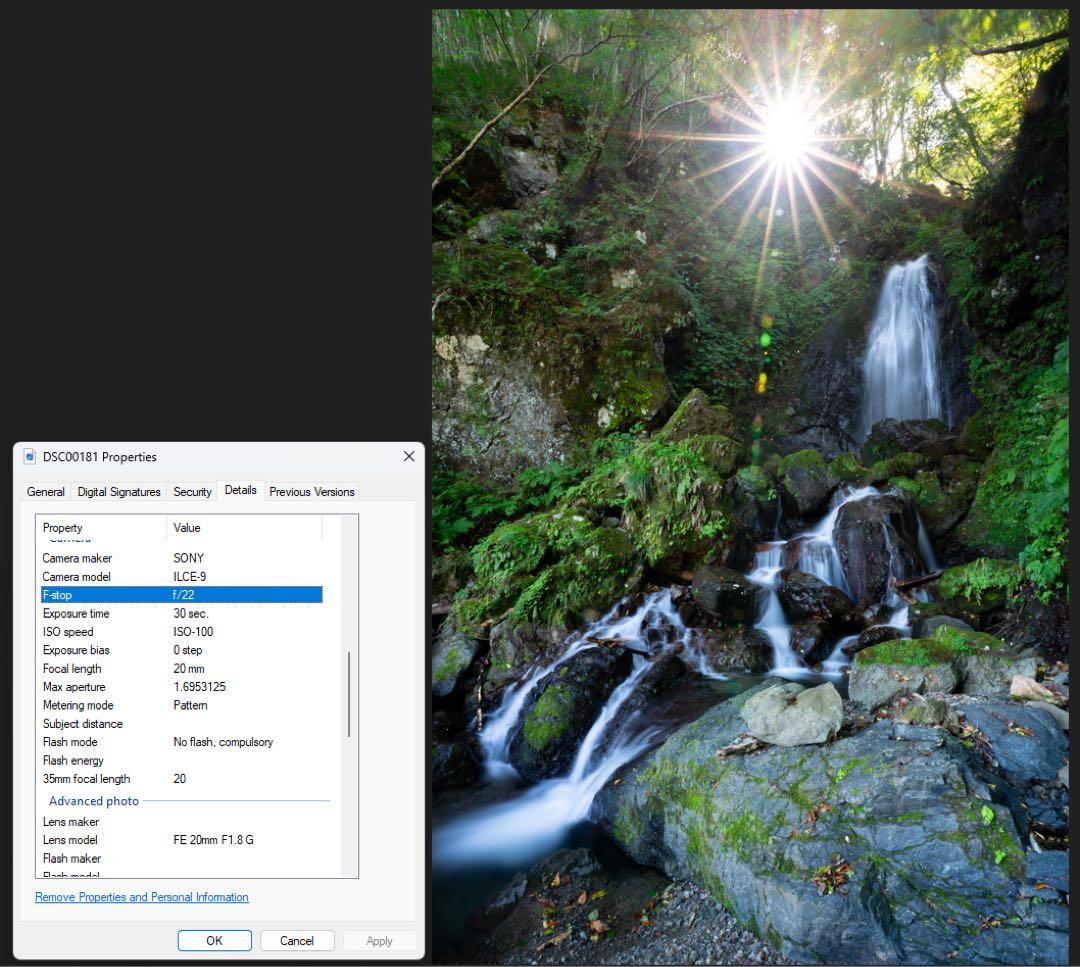The height and width of the screenshot is (967, 1080).
Task: Pick the Lens model FE 20mm row
Action: point(180,840)
